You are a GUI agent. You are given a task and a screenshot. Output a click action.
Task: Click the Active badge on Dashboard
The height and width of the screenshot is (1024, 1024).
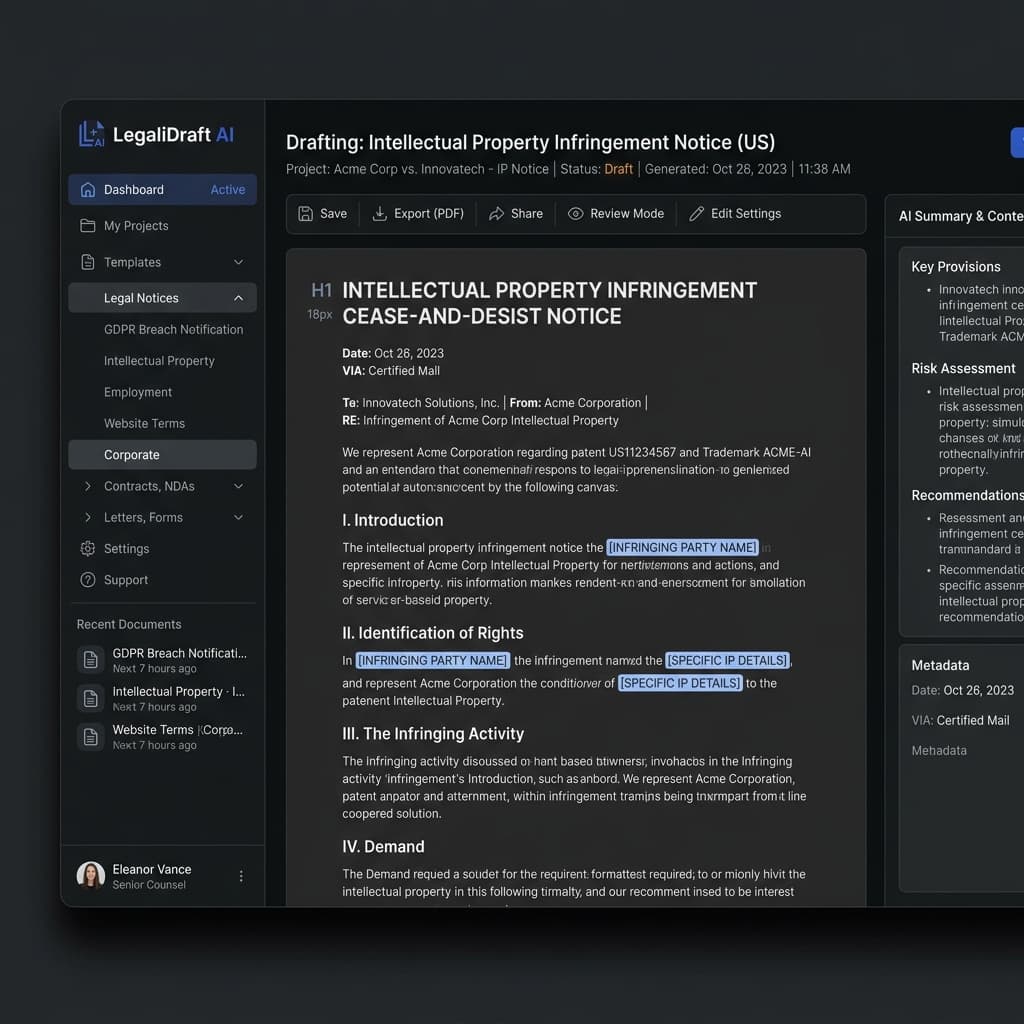point(228,189)
